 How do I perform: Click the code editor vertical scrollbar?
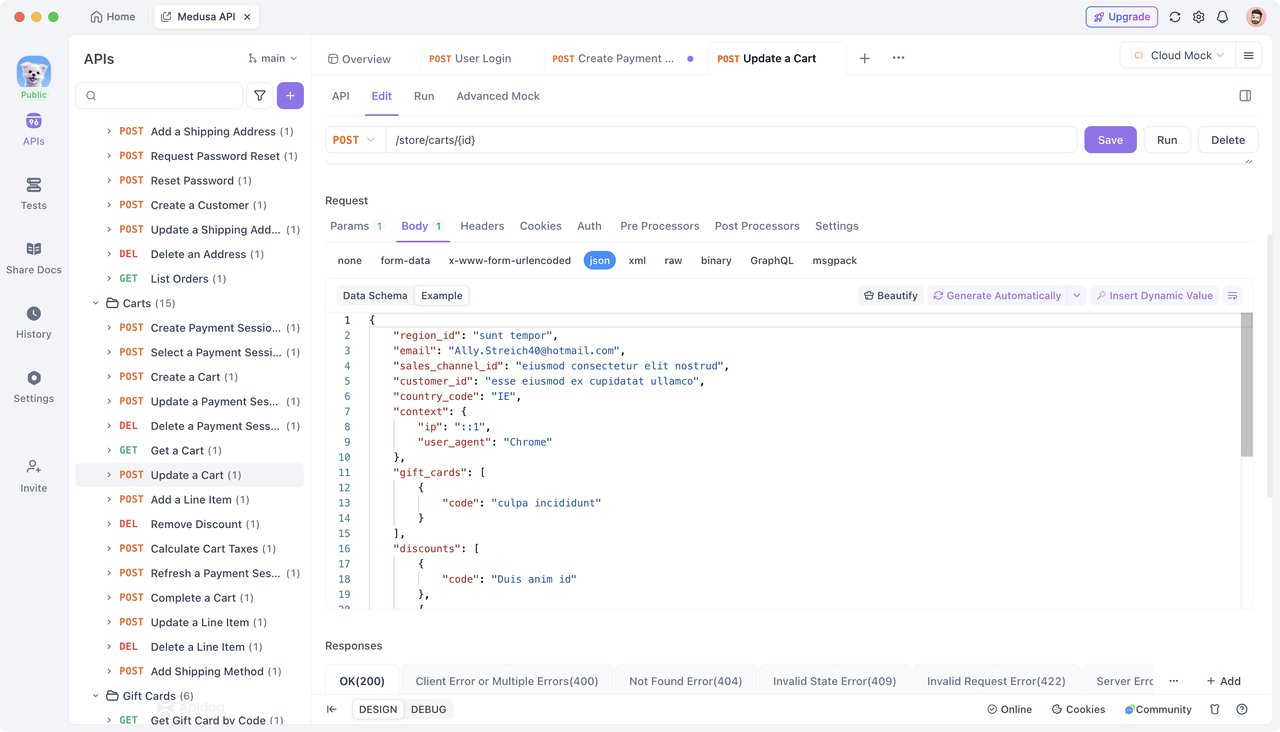[1247, 385]
